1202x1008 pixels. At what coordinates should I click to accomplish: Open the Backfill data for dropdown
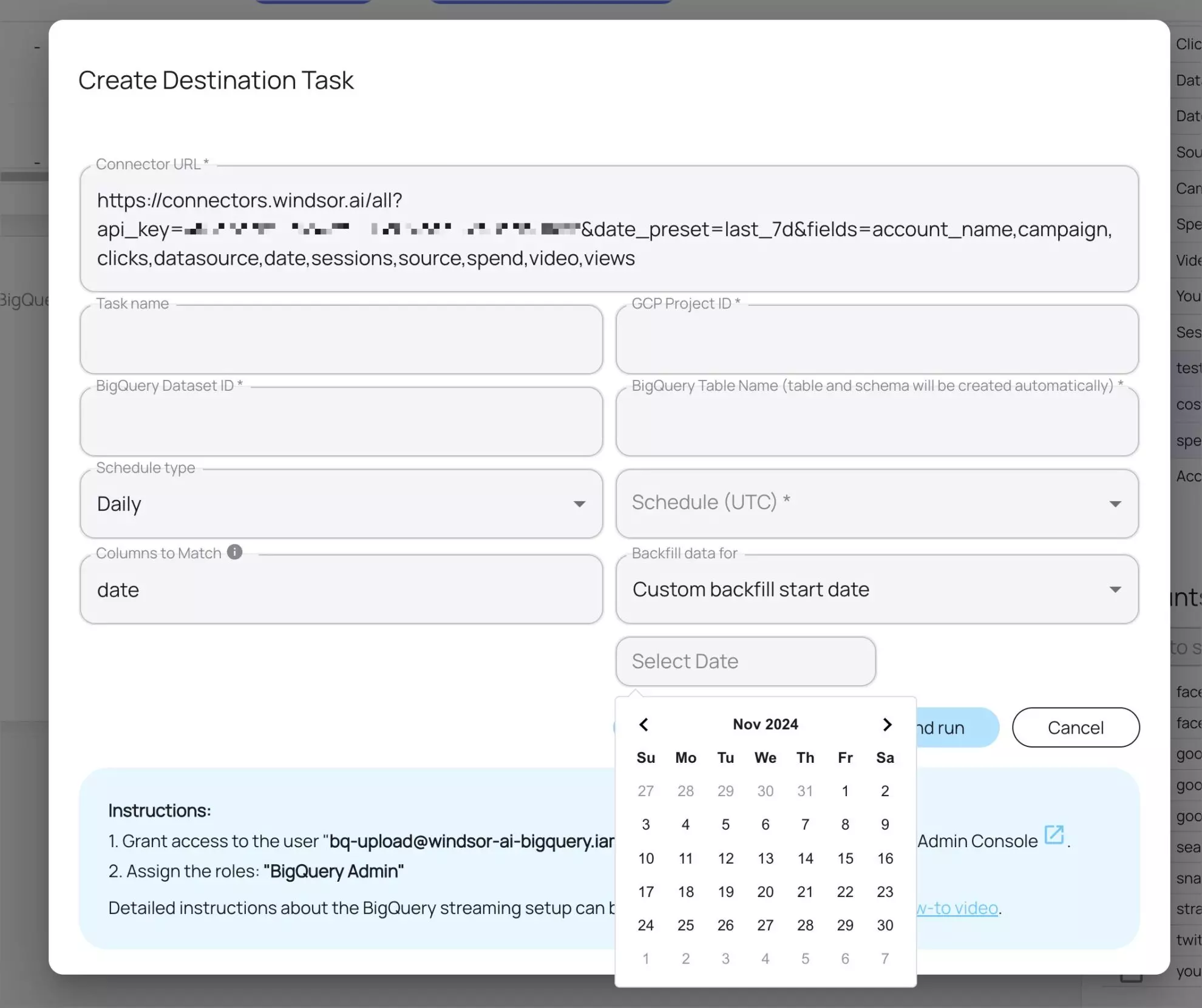877,589
